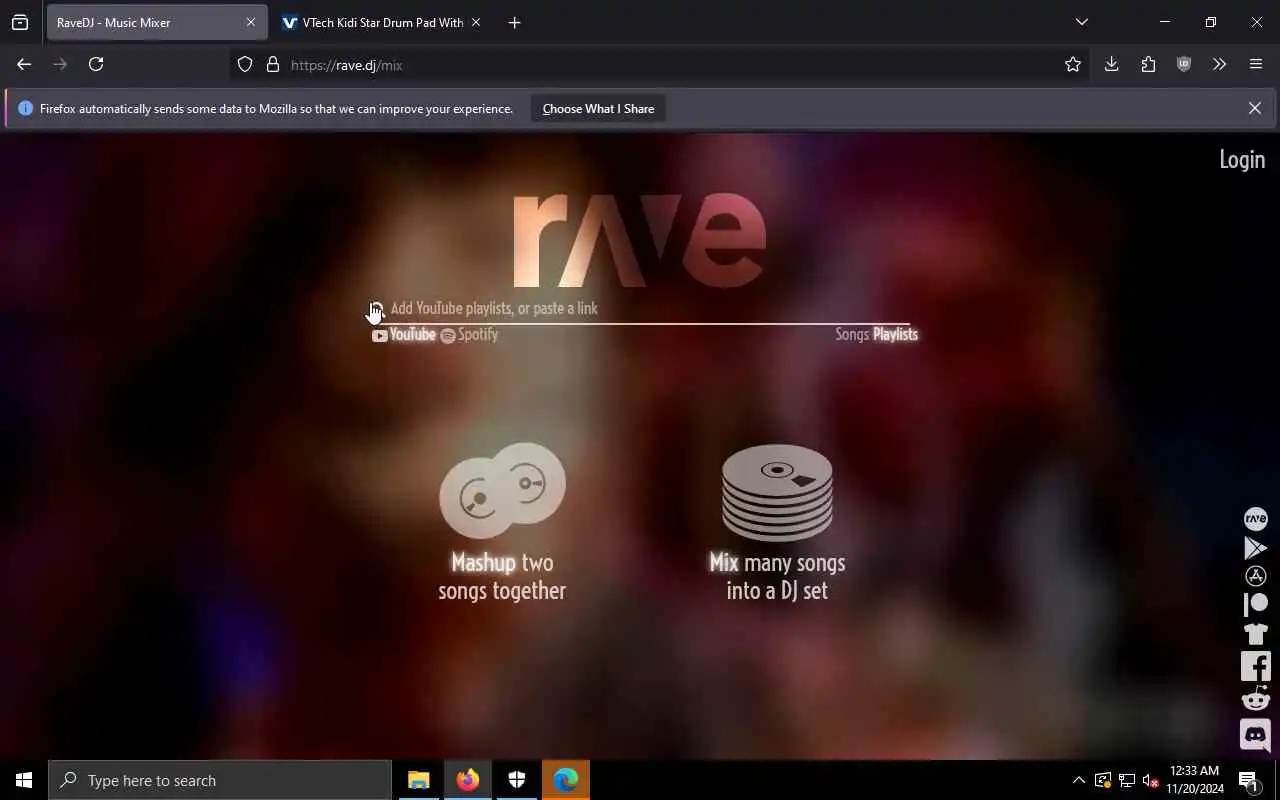1280x800 pixels.
Task: Open the Reddit icon link
Action: [1255, 699]
